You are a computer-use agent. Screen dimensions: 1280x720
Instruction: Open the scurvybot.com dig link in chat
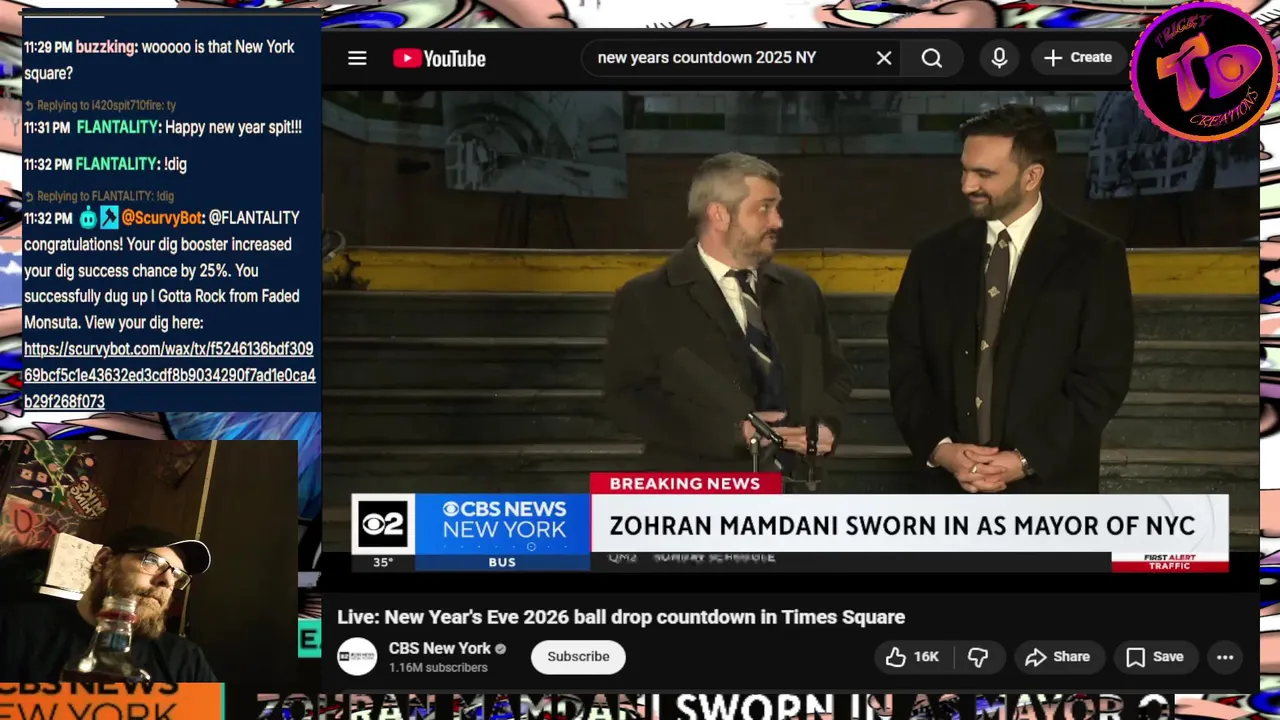[x=169, y=375]
